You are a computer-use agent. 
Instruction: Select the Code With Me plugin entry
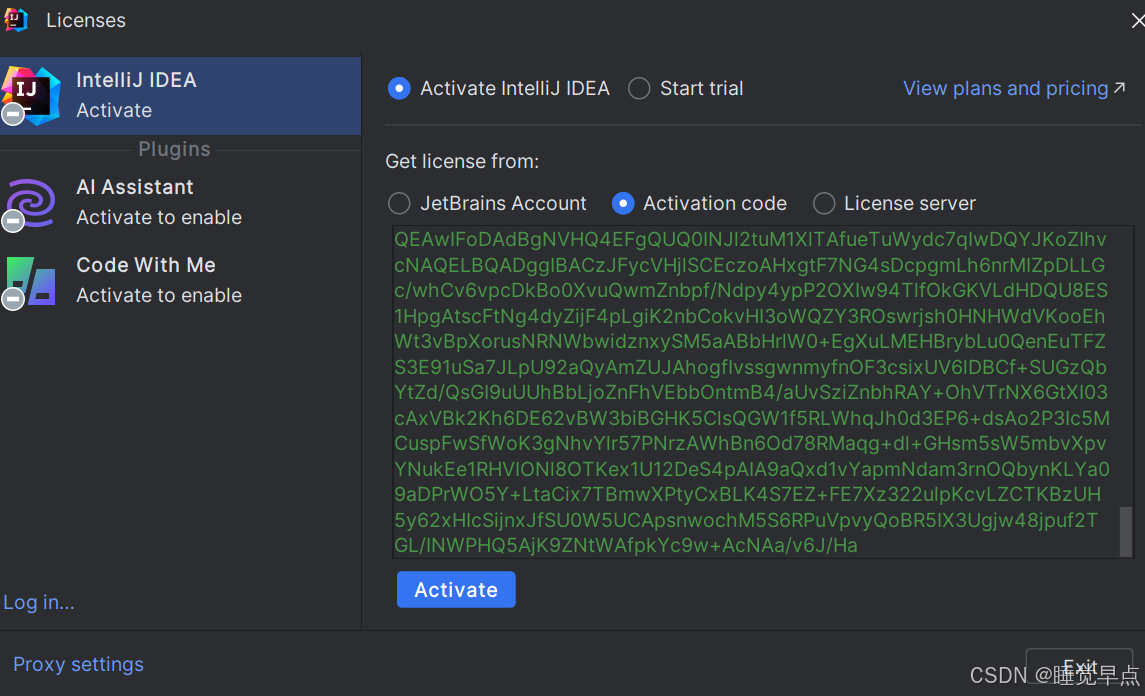[180, 280]
